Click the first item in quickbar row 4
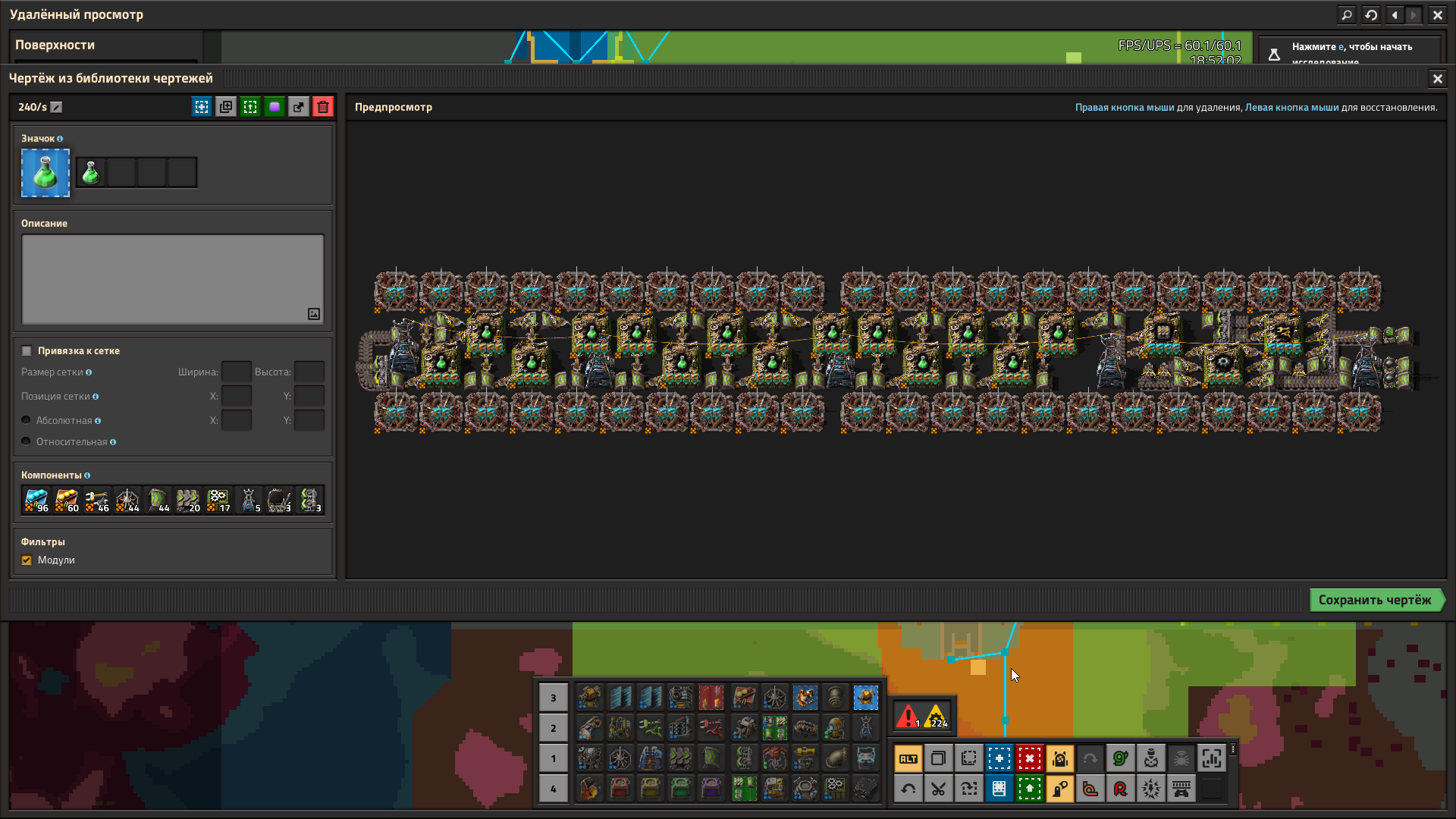1456x819 pixels. pos(589,789)
